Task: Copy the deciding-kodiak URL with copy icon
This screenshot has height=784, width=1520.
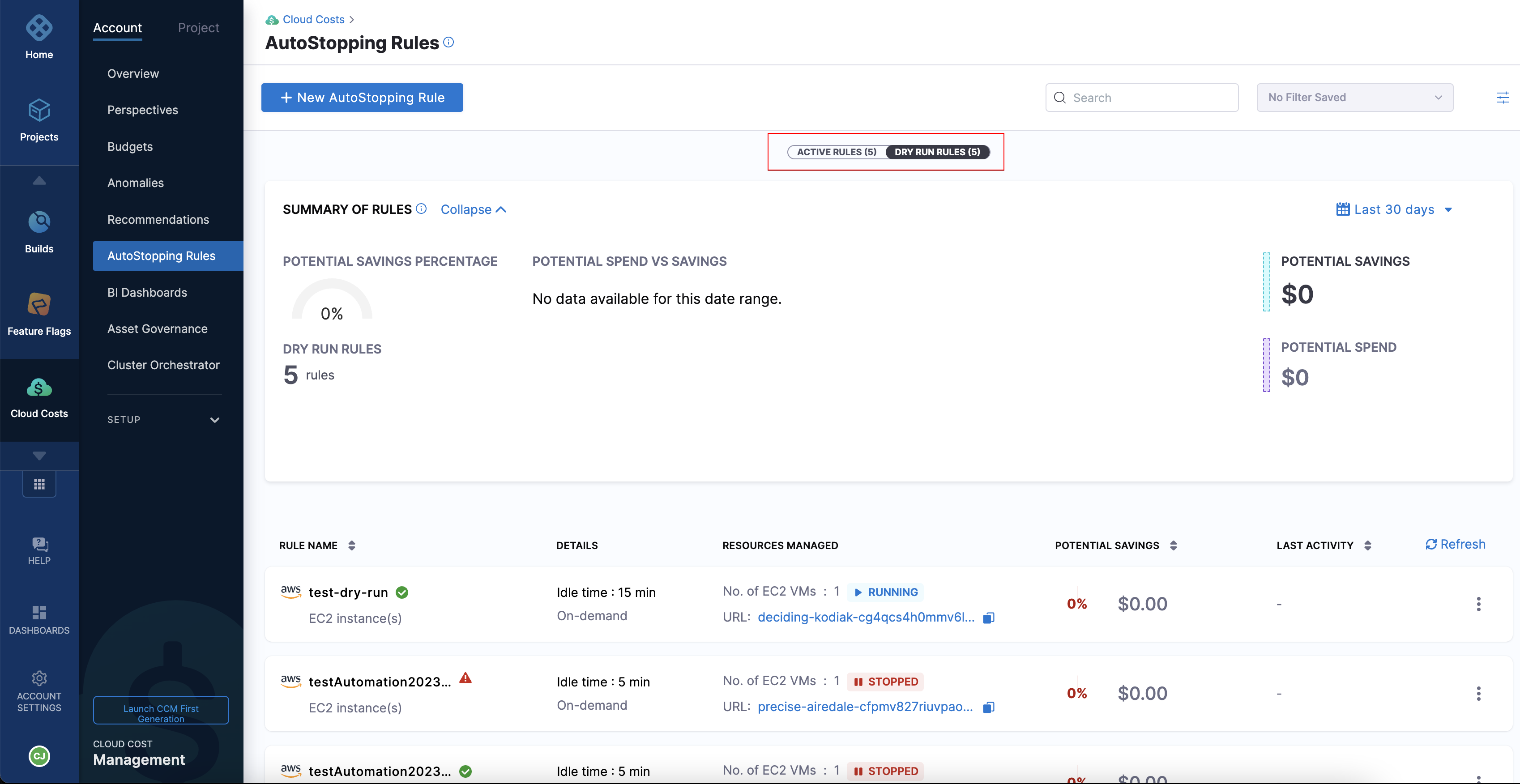Action: [x=988, y=618]
